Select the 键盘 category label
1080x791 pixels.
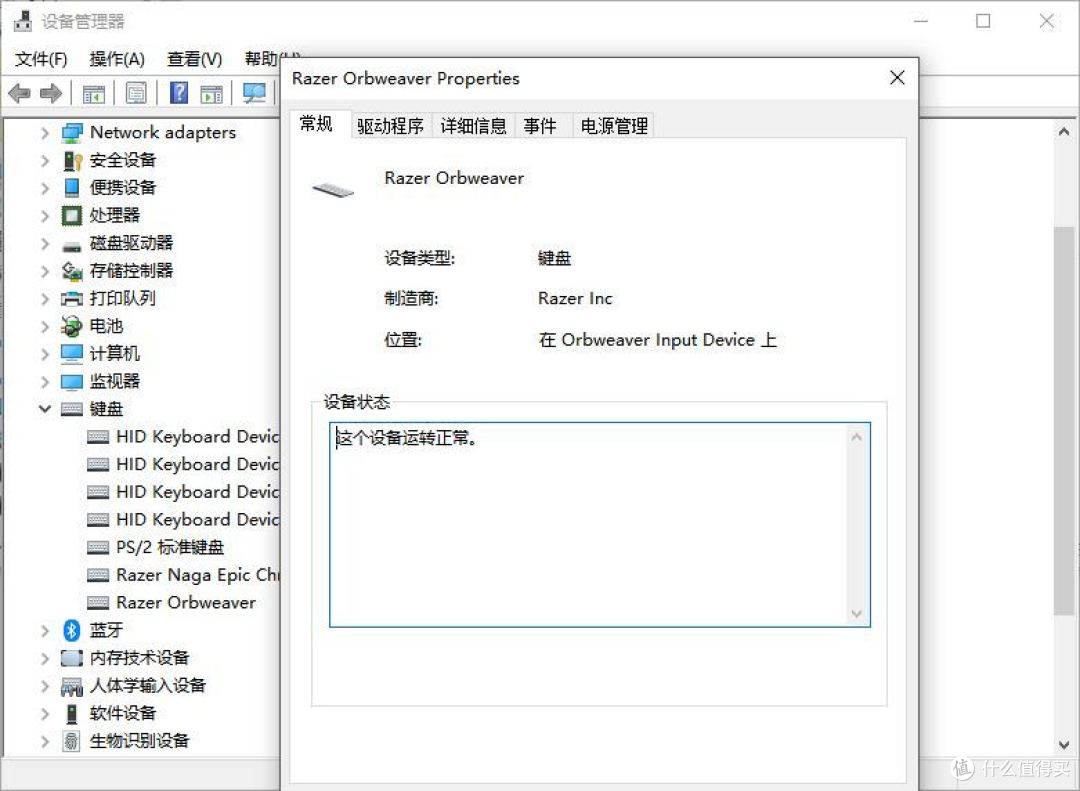tap(107, 409)
